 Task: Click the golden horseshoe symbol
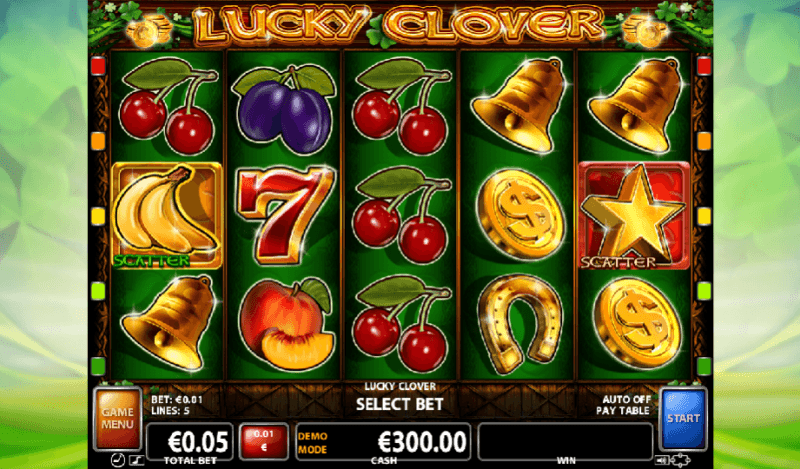(519, 325)
